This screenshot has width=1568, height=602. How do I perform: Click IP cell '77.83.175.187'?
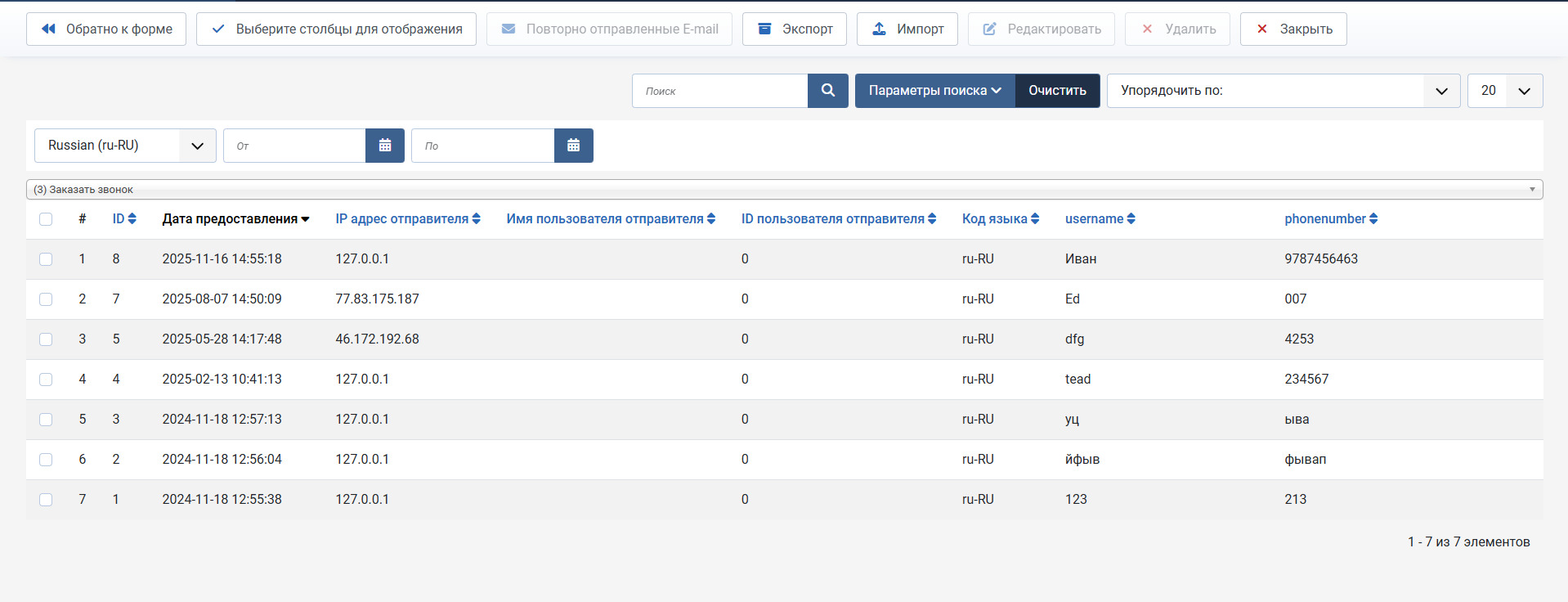pos(377,299)
